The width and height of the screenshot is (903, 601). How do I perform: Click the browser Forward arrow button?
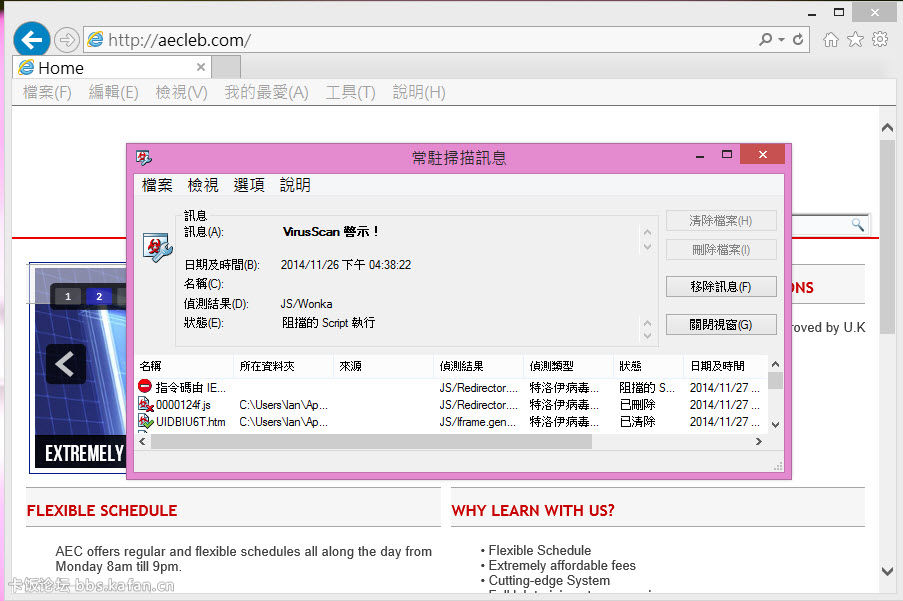(67, 40)
